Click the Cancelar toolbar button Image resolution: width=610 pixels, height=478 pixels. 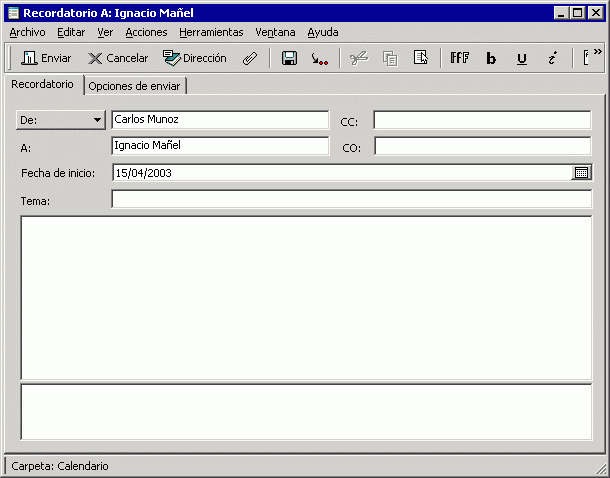pos(117,58)
